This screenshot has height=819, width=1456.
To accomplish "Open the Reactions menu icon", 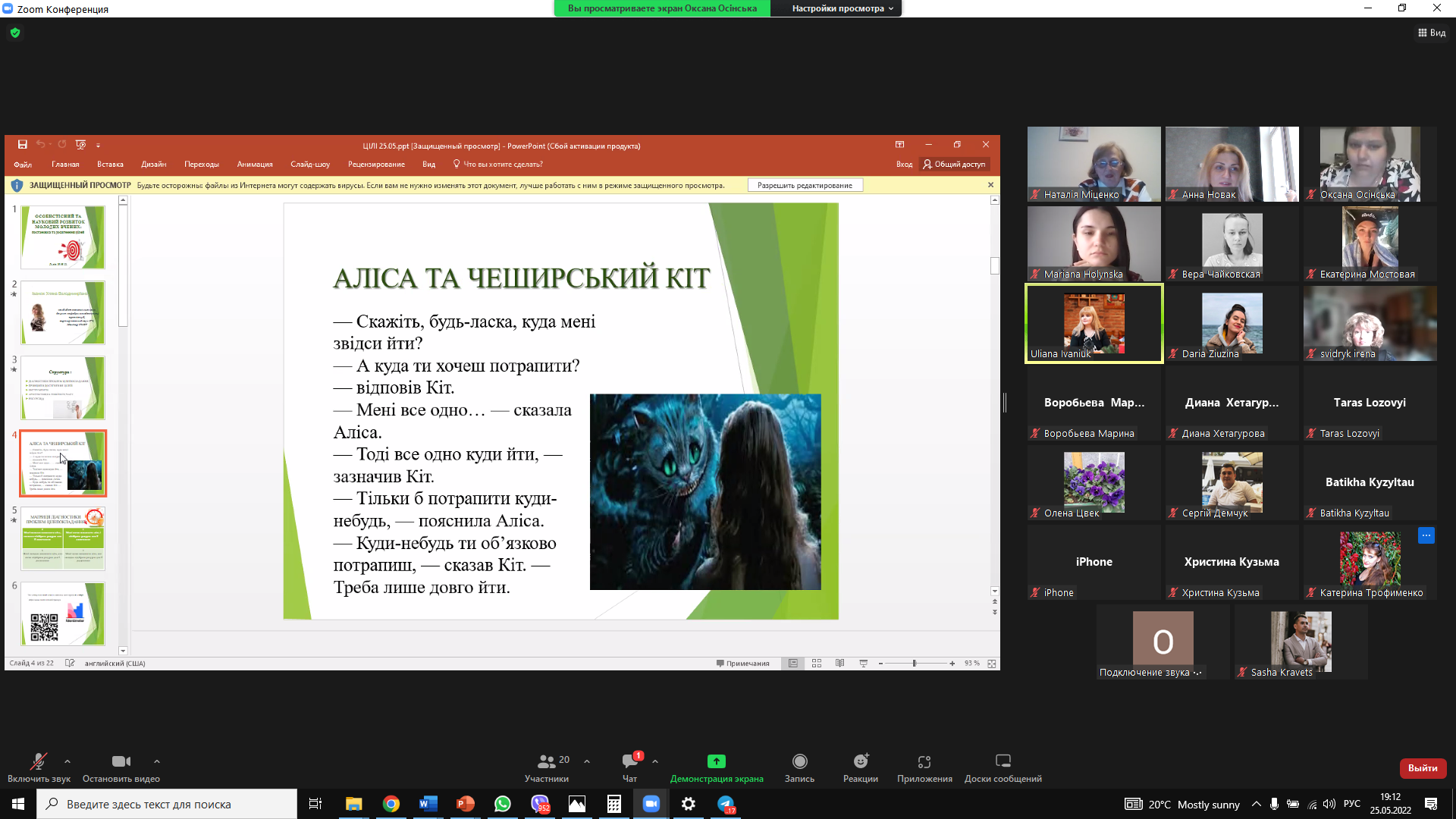I will click(x=860, y=761).
